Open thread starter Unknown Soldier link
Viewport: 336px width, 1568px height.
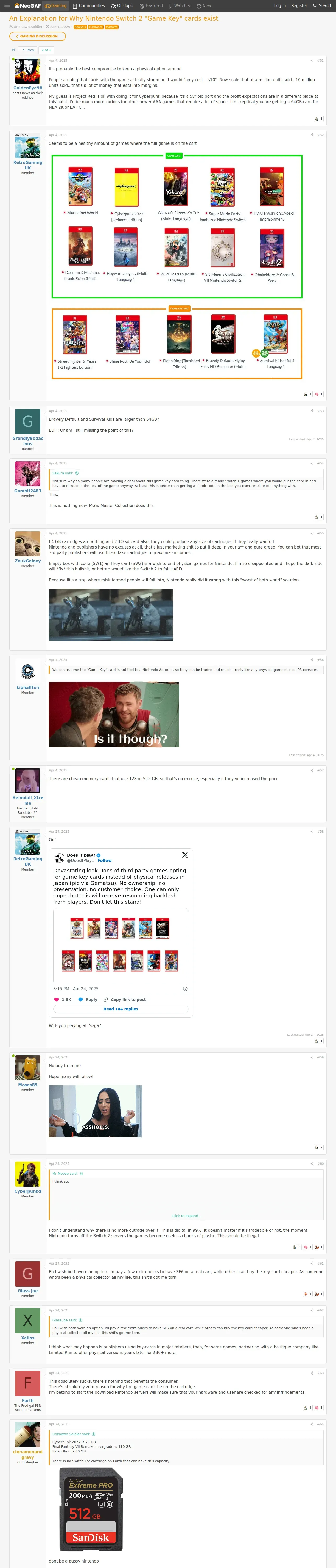(27, 27)
